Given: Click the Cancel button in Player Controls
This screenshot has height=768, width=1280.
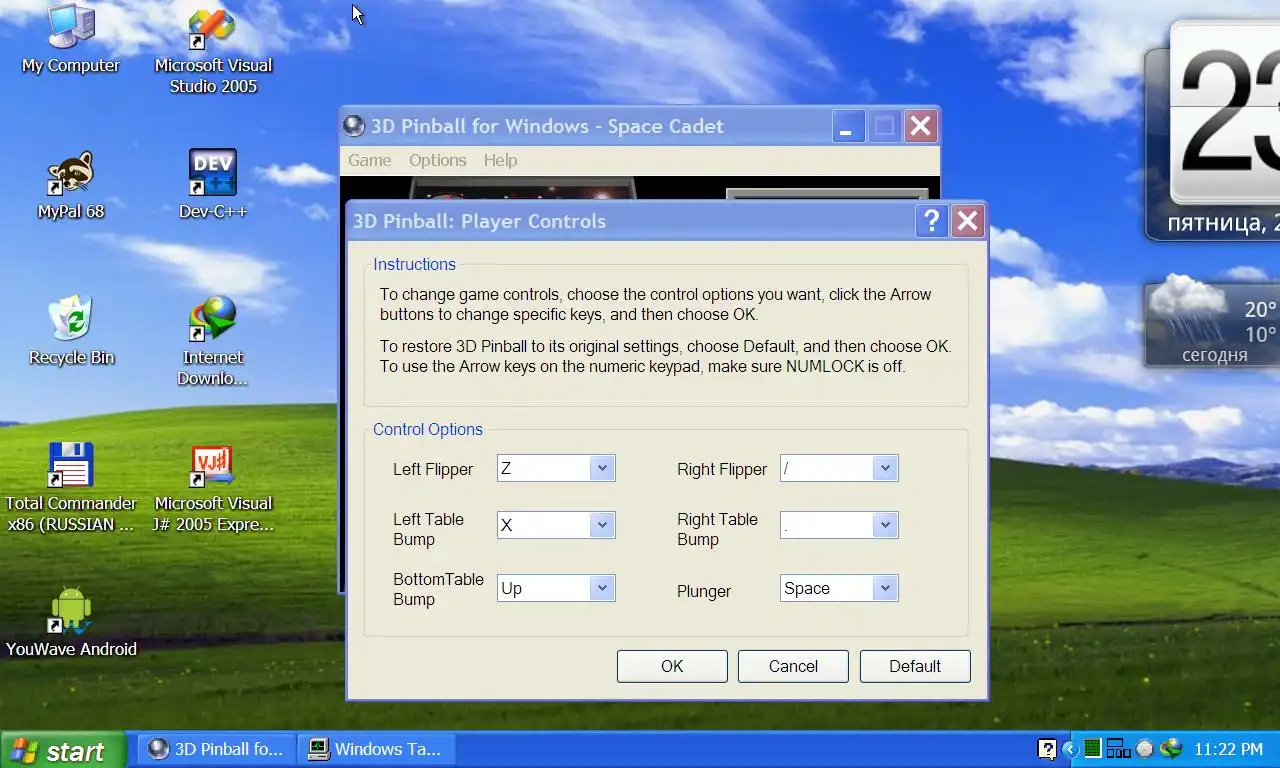Looking at the screenshot, I should pyautogui.click(x=793, y=666).
